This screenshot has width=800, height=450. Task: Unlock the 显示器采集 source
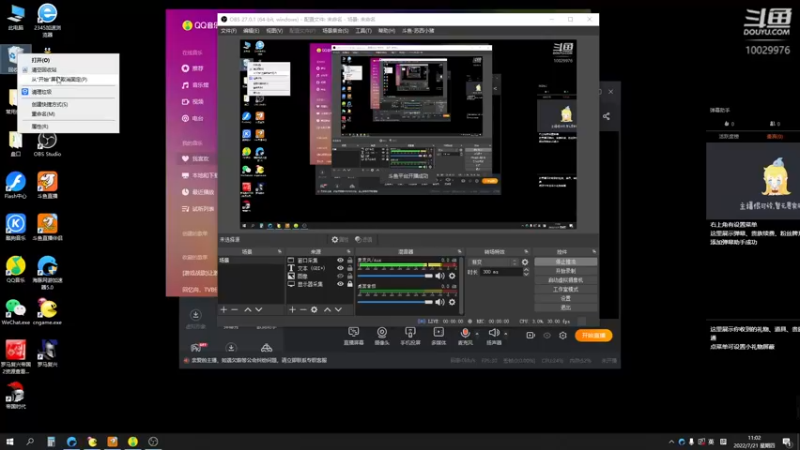pyautogui.click(x=350, y=284)
